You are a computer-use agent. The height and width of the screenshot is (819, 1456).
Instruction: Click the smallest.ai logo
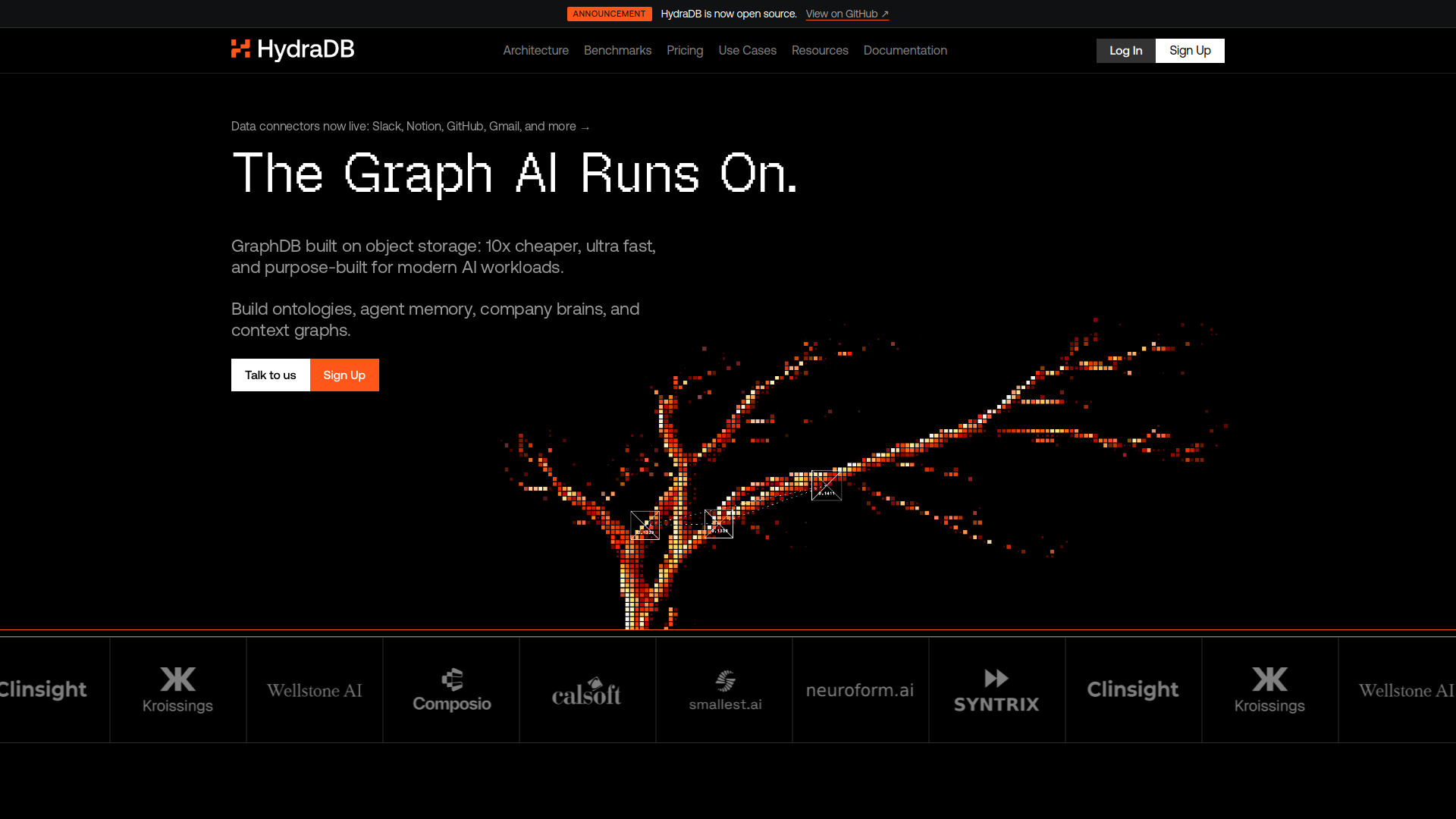(725, 691)
